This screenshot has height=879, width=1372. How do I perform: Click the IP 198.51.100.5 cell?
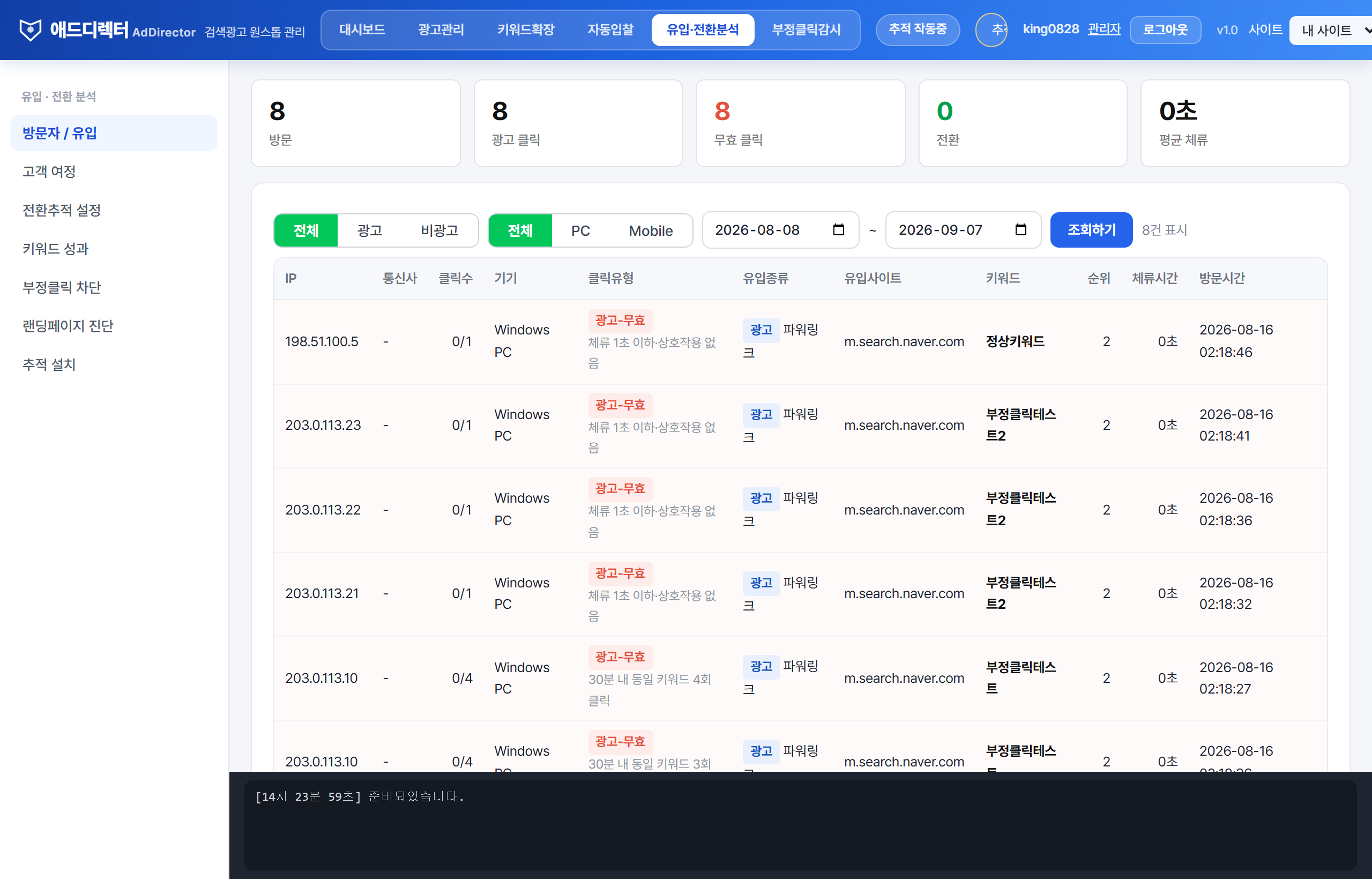[x=322, y=341]
